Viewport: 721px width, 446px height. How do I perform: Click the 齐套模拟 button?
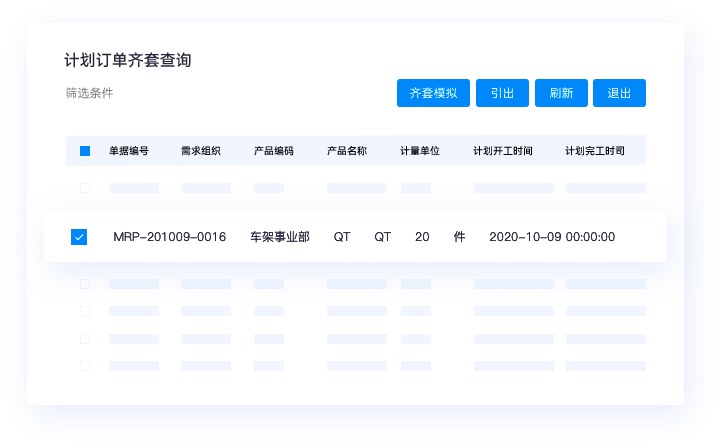pos(433,93)
